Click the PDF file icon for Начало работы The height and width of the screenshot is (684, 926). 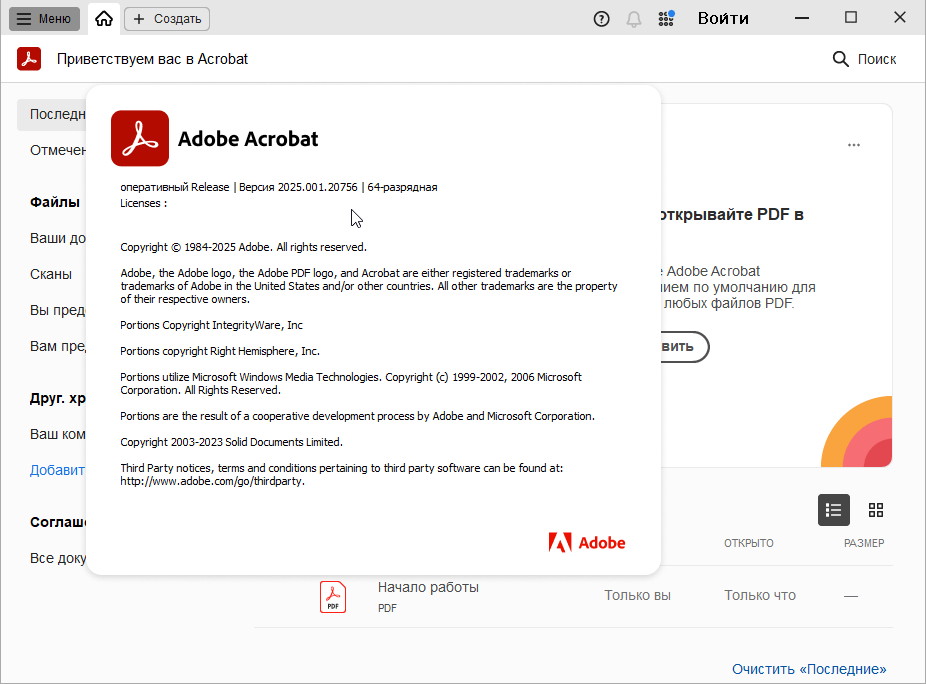[x=333, y=596]
